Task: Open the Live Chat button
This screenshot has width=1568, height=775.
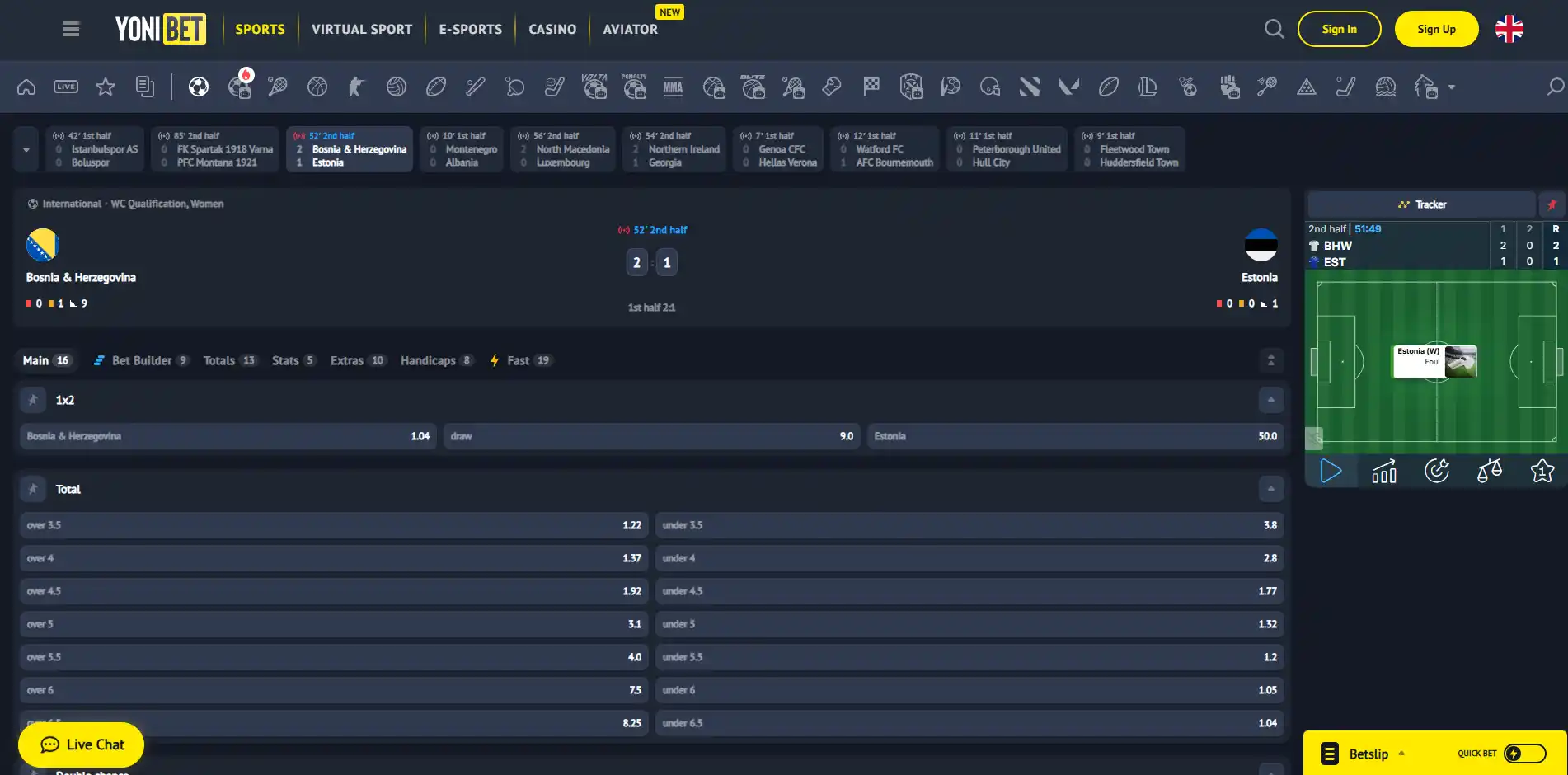Action: point(81,744)
